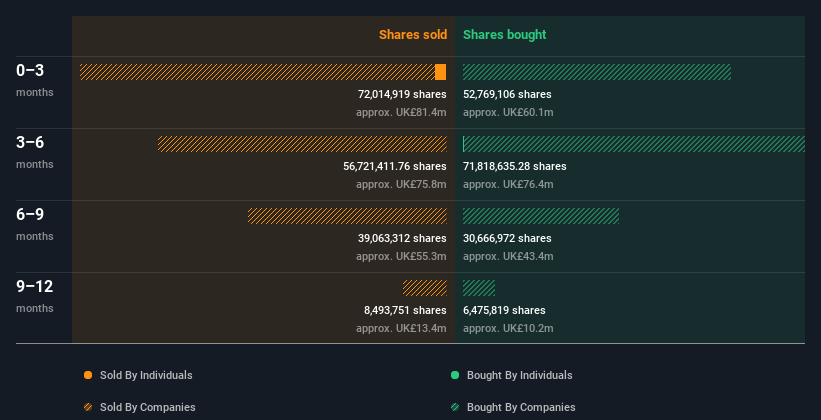The height and width of the screenshot is (420, 821).
Task: Click the 3–6 months orange sold bar
Action: pyautogui.click(x=302, y=144)
